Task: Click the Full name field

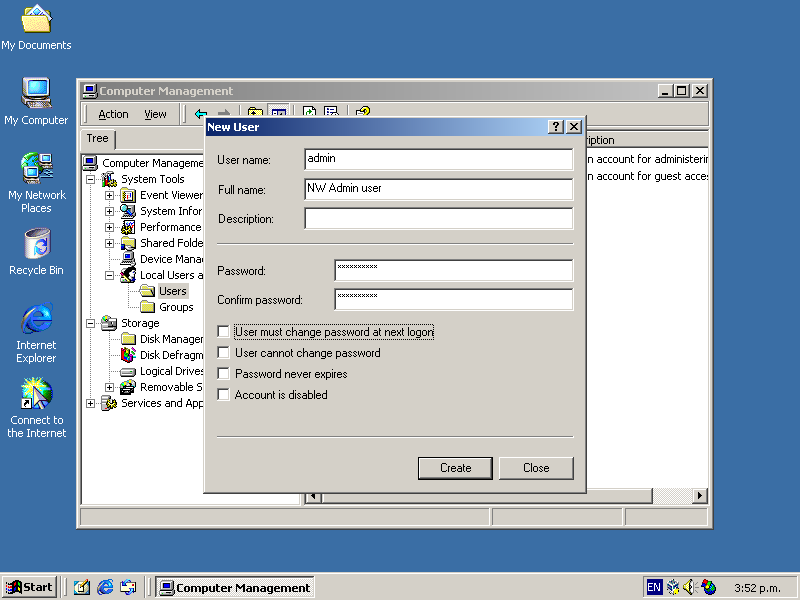Action: coord(438,189)
